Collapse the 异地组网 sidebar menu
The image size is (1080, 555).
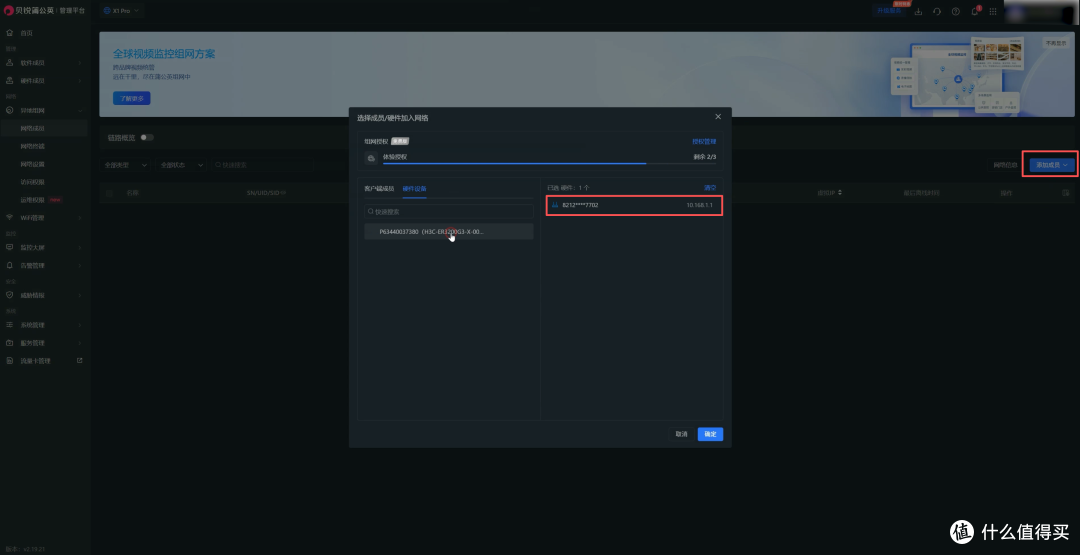click(x=80, y=110)
